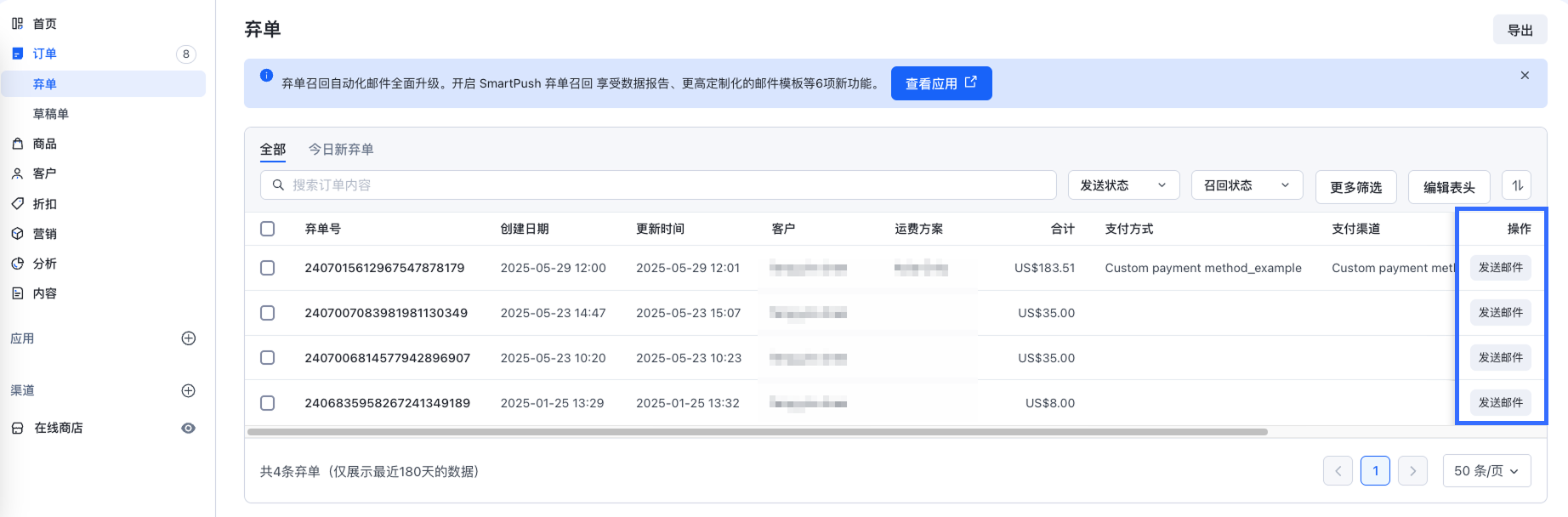The height and width of the screenshot is (517, 1568).
Task: Open 折扣 in the sidebar
Action: (44, 204)
